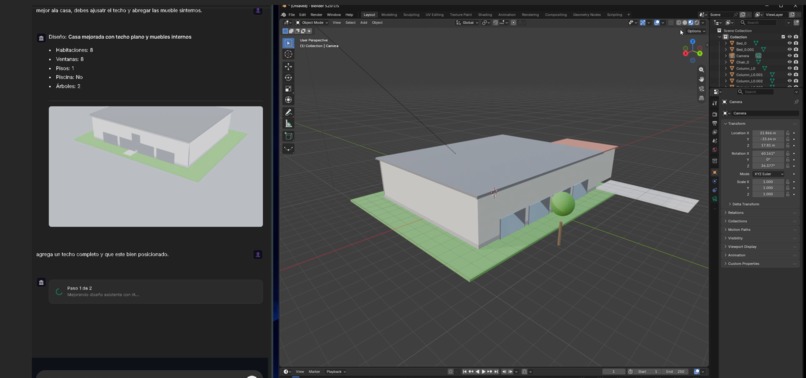Click the timeline play button
806x378 pixels.
[483, 371]
